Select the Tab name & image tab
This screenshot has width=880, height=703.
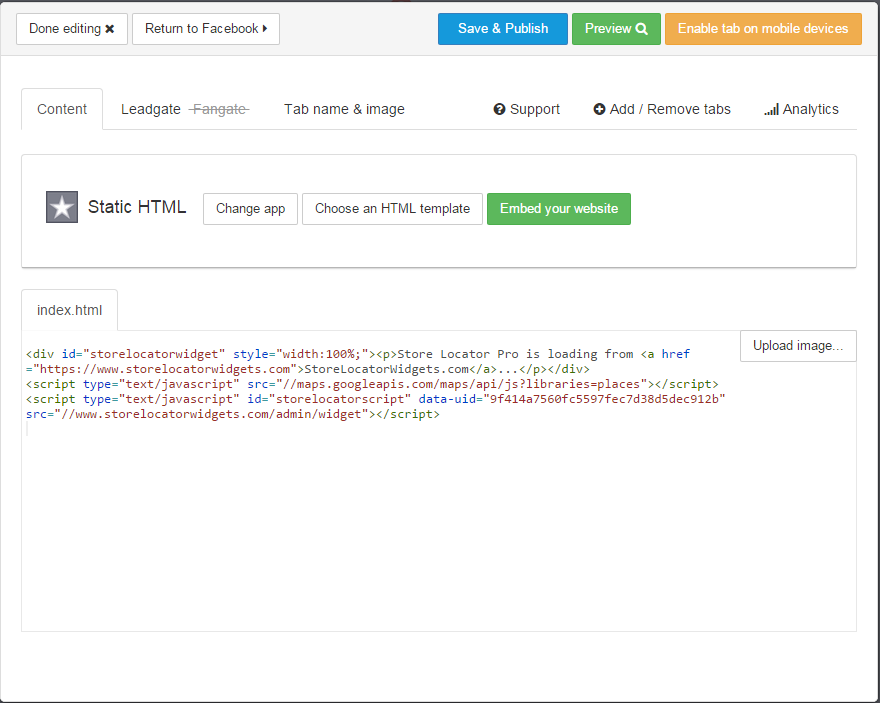pyautogui.click(x=344, y=109)
